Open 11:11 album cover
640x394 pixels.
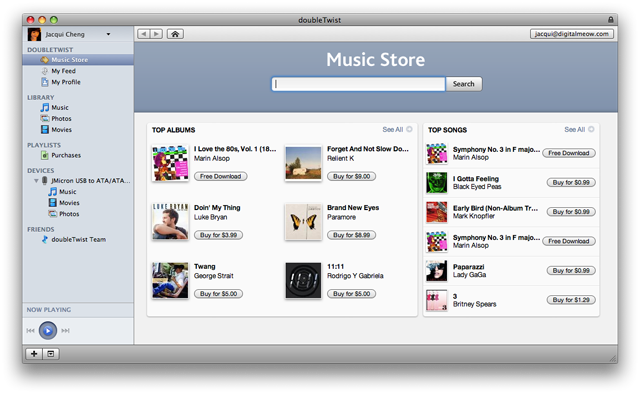pyautogui.click(x=303, y=280)
